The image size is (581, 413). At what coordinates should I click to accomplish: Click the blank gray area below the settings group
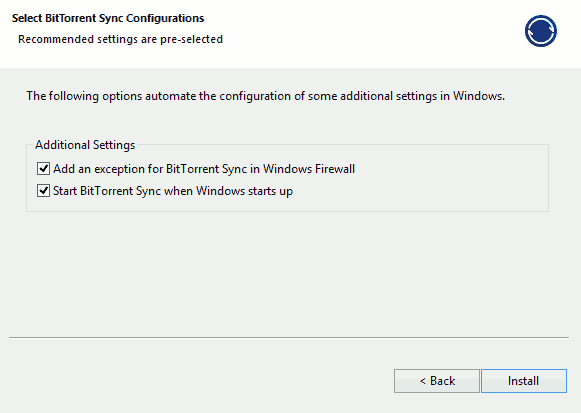pos(289,274)
